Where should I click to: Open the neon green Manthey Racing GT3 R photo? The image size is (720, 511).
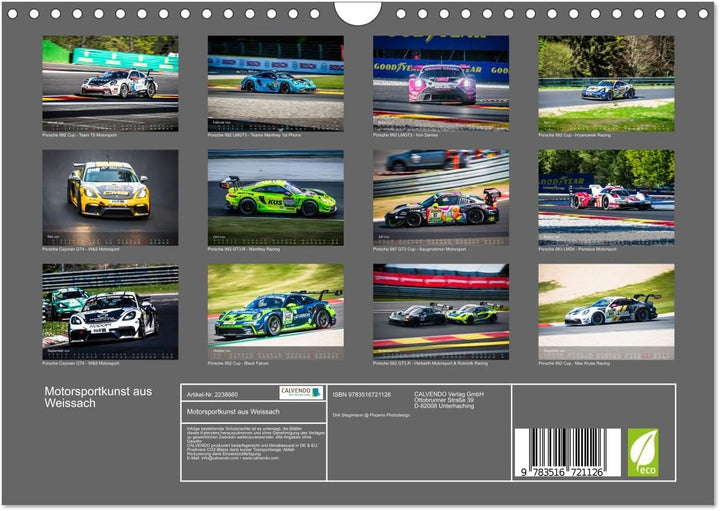[x=276, y=197]
